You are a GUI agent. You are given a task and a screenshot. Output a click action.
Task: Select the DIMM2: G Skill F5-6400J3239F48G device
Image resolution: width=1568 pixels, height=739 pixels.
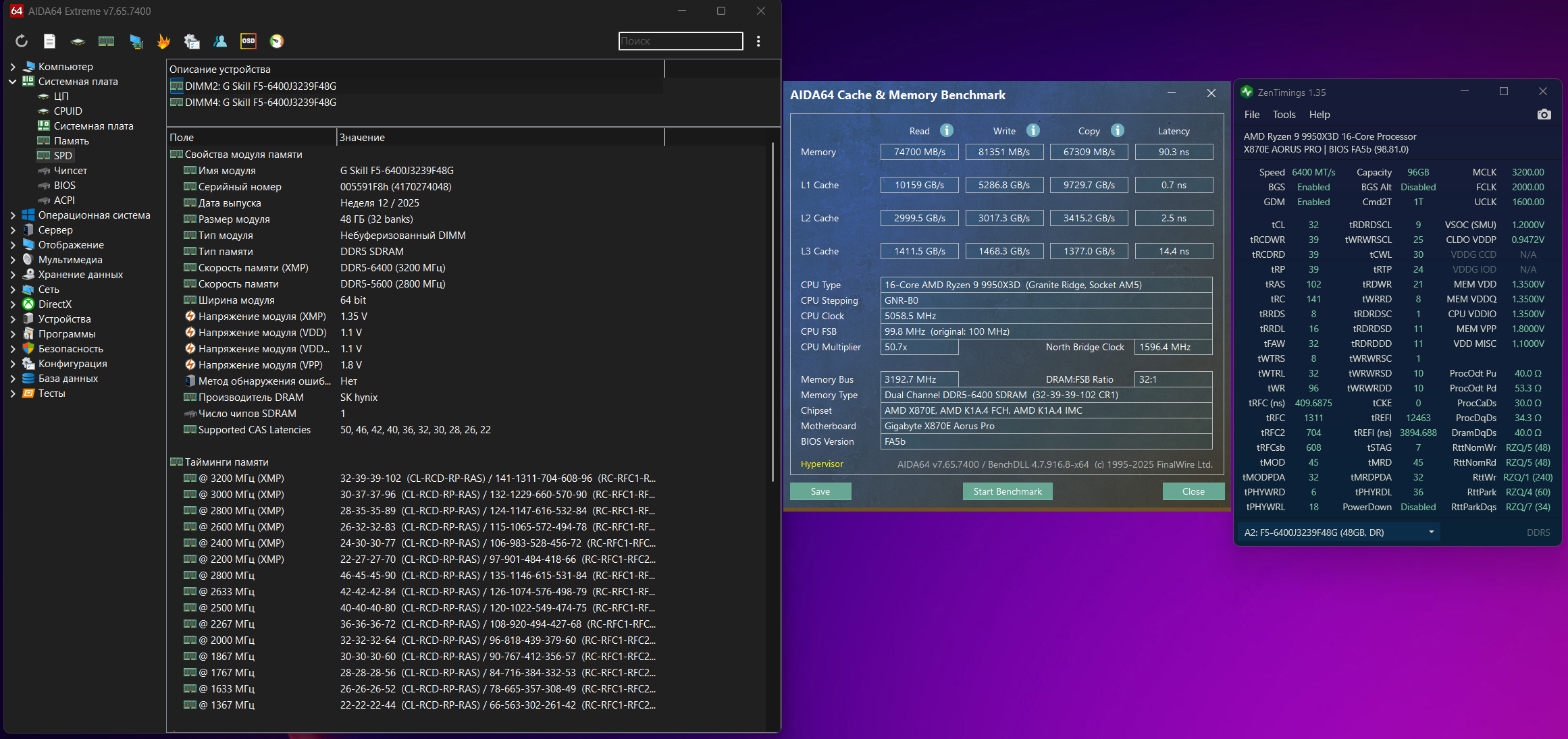[x=253, y=86]
